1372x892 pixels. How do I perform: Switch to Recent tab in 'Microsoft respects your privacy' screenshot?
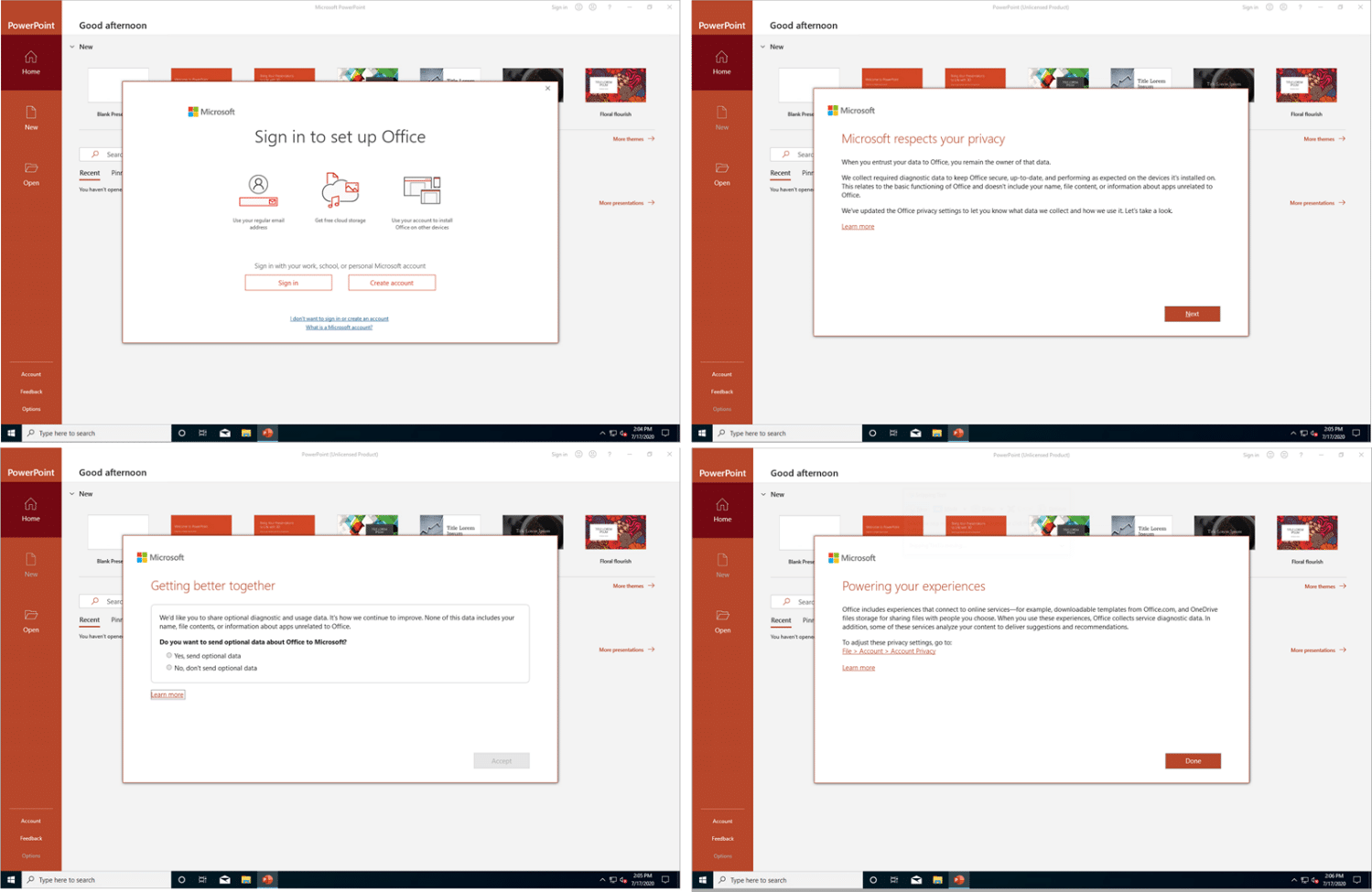(x=781, y=173)
